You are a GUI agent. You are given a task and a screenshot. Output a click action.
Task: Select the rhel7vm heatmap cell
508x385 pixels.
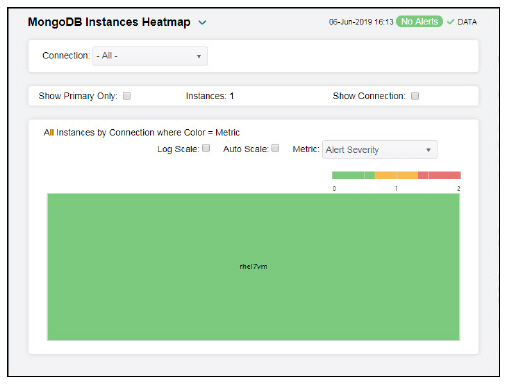253,267
